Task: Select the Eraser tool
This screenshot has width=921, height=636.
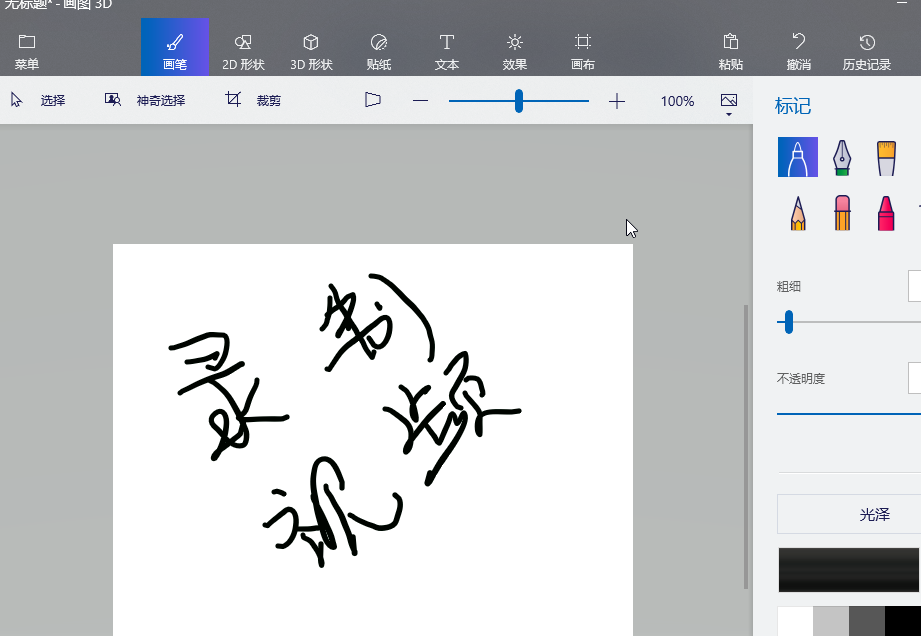Action: click(842, 213)
